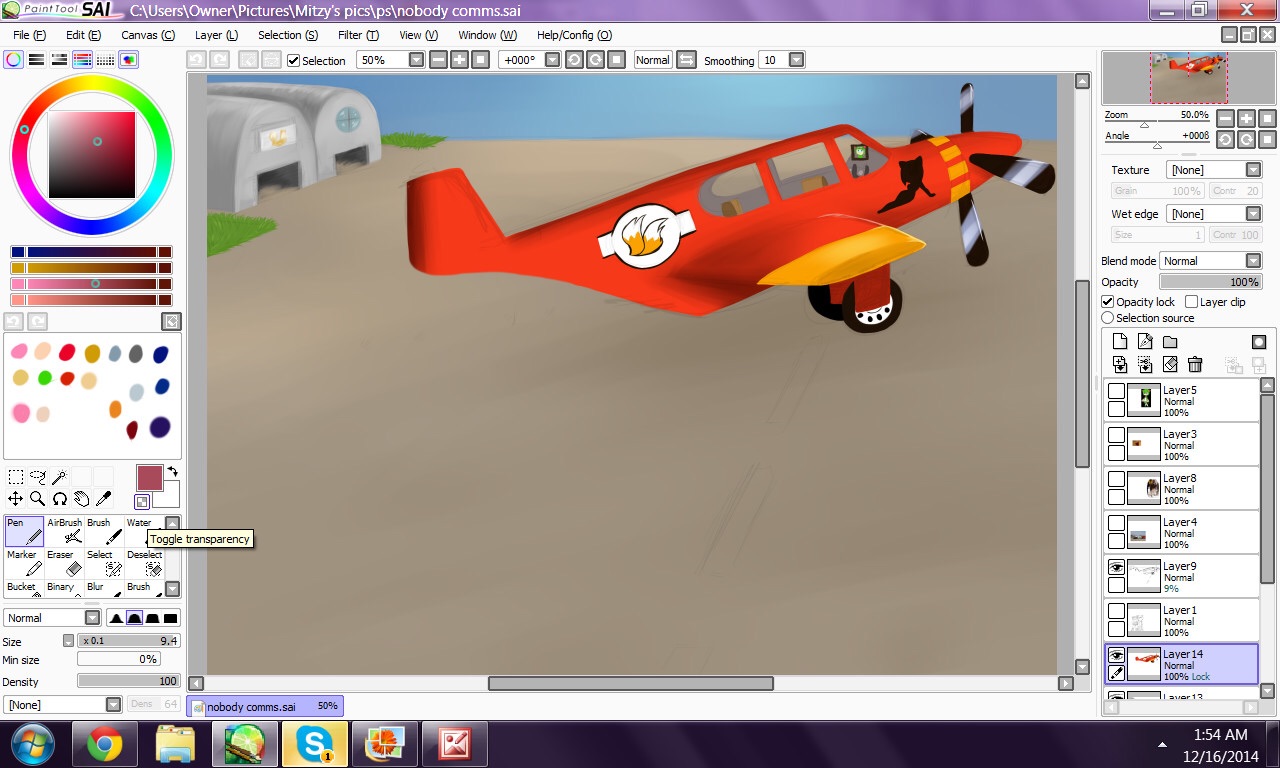The image size is (1280, 768).
Task: Toggle the color wheel panel
Action: (x=13, y=60)
